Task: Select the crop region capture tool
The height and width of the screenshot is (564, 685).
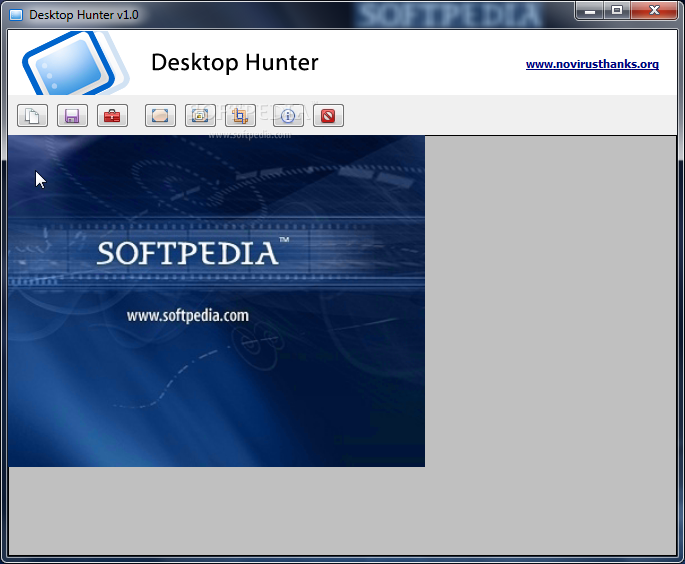Action: (x=240, y=116)
